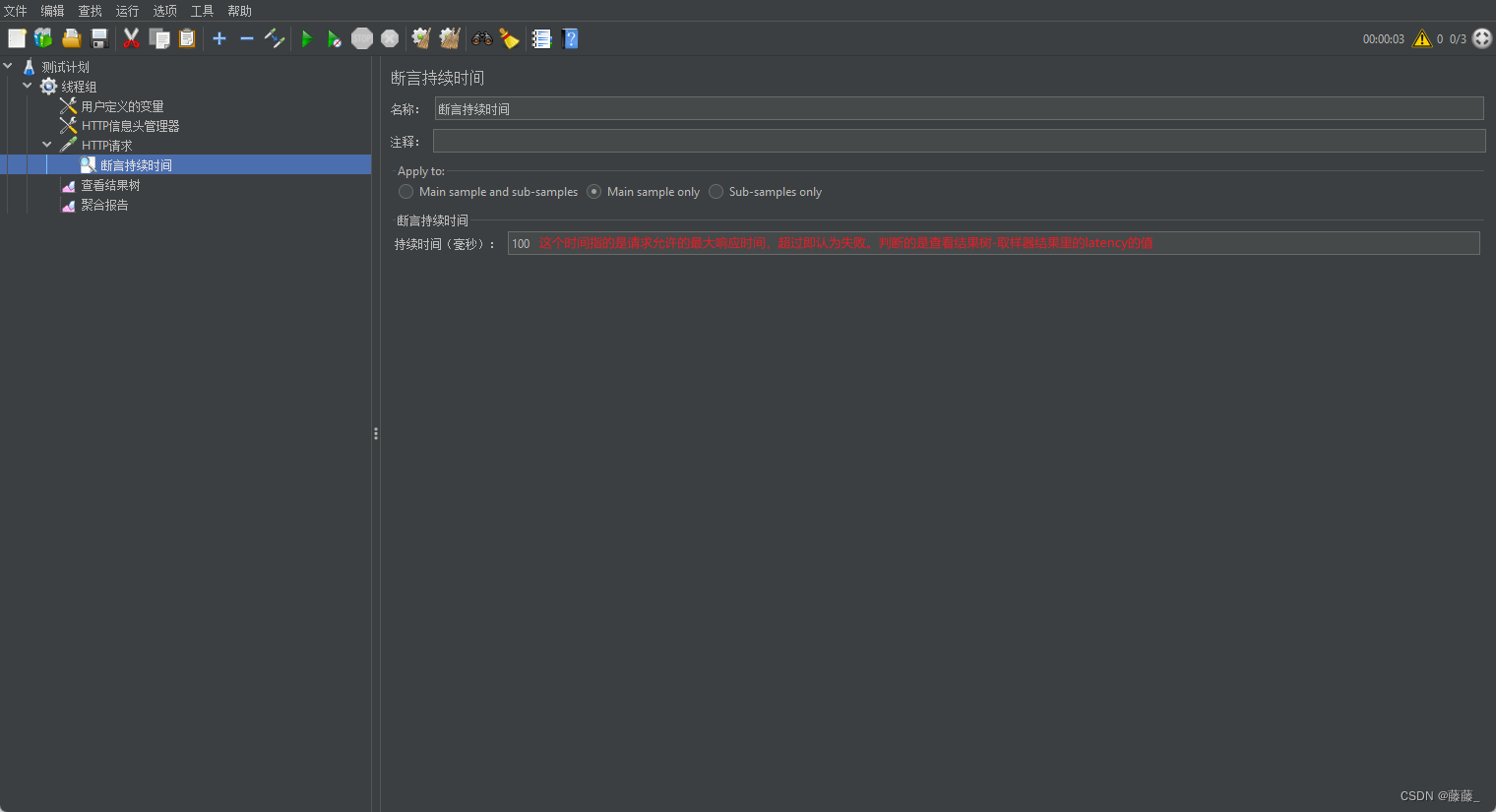The width and height of the screenshot is (1496, 812).
Task: Click the 00:00:03 elapsed time display
Action: pos(1383,39)
